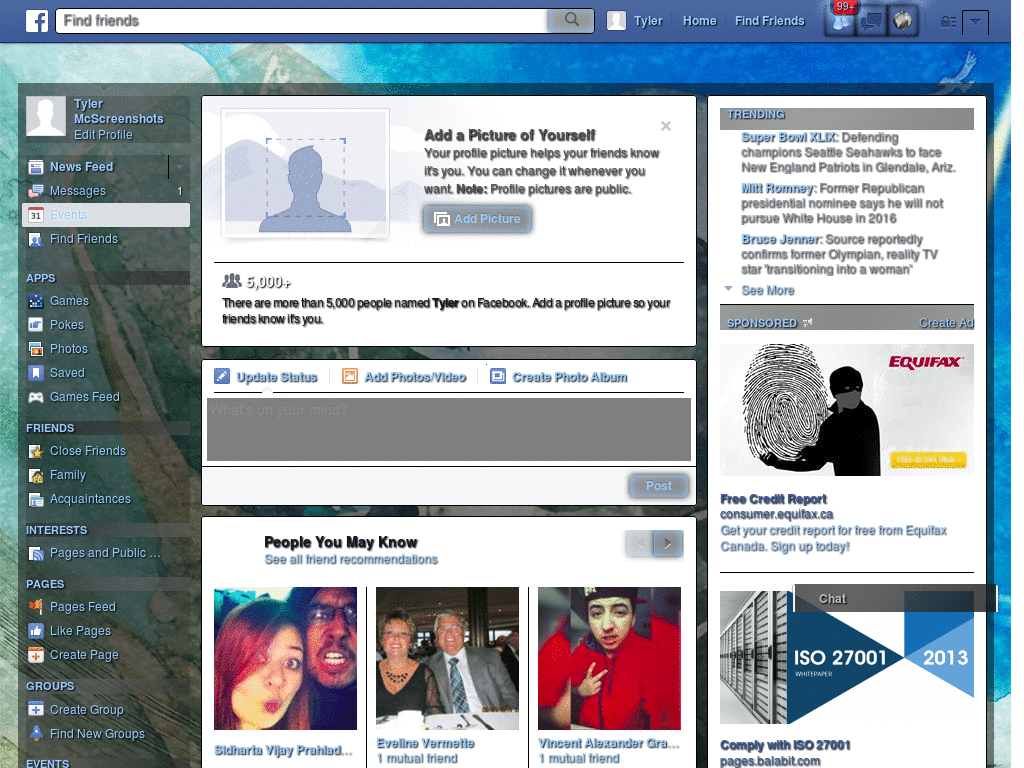Click the Acquaintances list icon
Viewport: 1024px width, 768px height.
tap(36, 500)
